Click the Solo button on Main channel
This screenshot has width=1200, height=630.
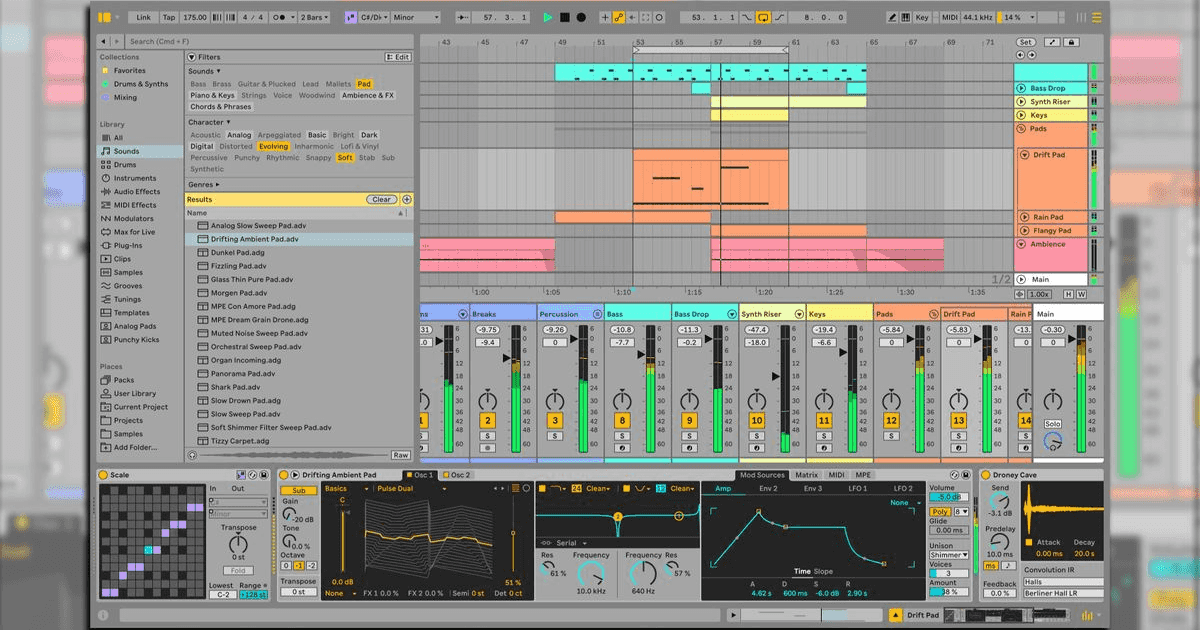tap(1052, 424)
